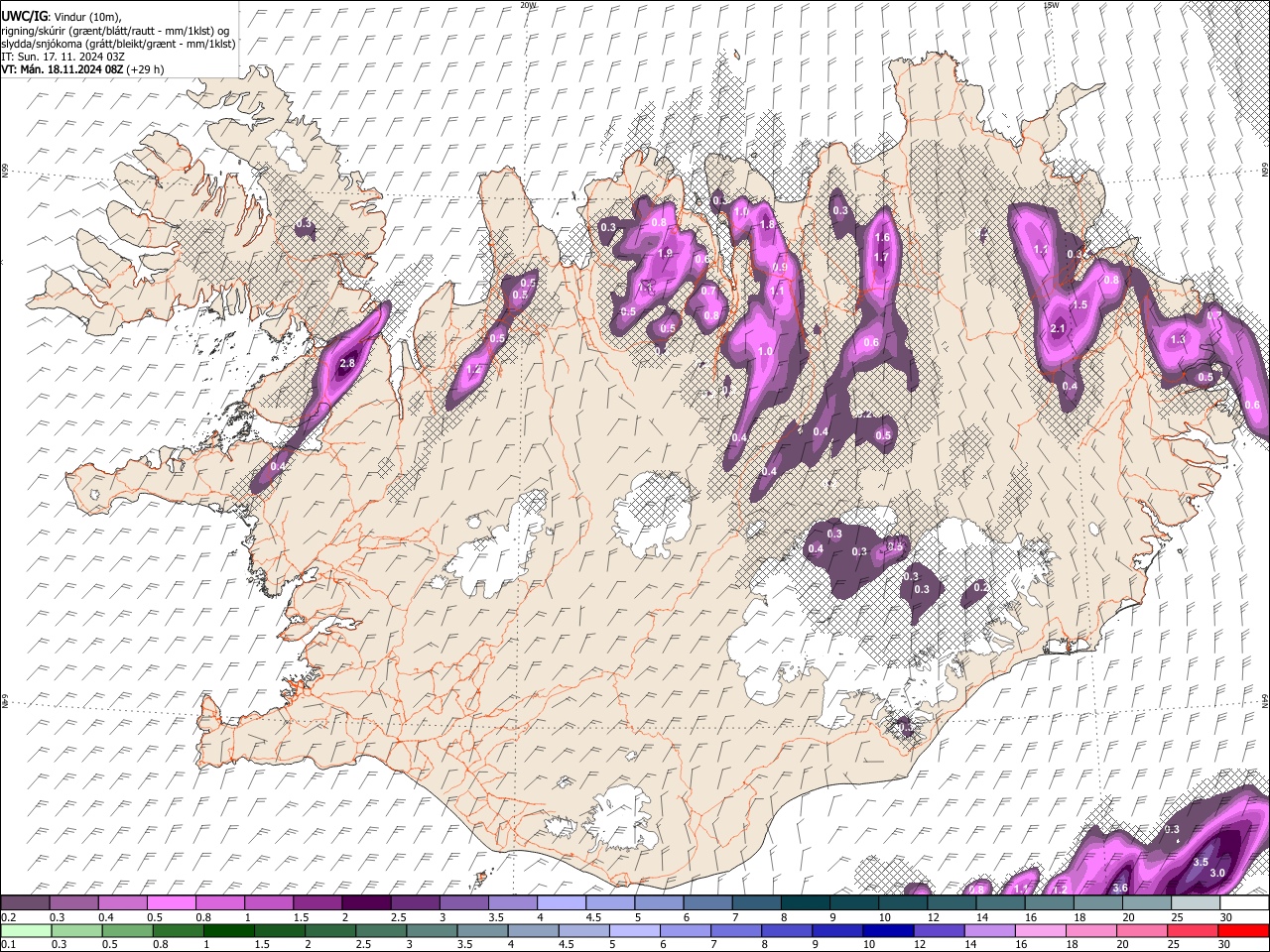Screen dimensions: 1270x952
Task: Pick the red rain-scale swatch labeled 25
Action: [1194, 930]
